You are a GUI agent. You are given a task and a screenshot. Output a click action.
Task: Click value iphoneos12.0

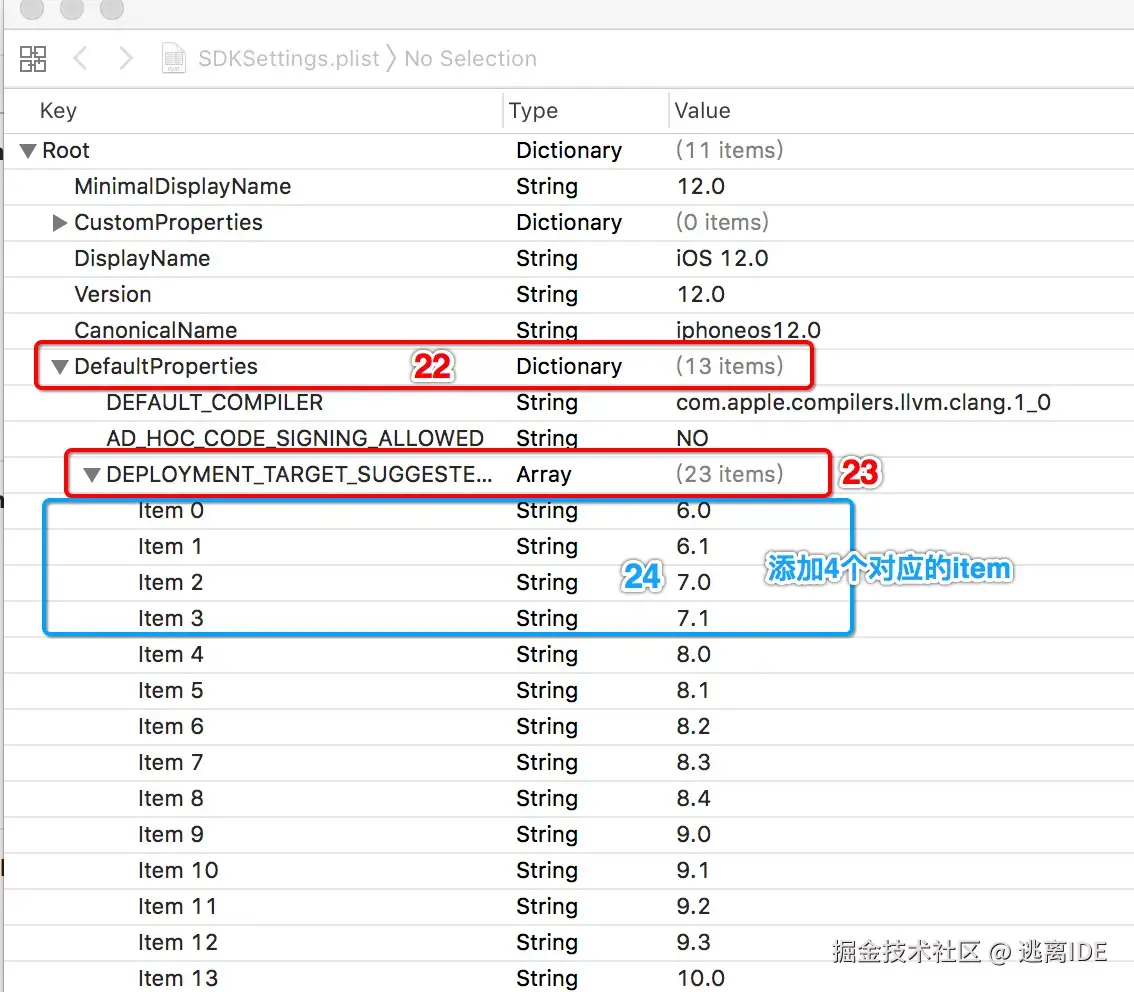(748, 330)
